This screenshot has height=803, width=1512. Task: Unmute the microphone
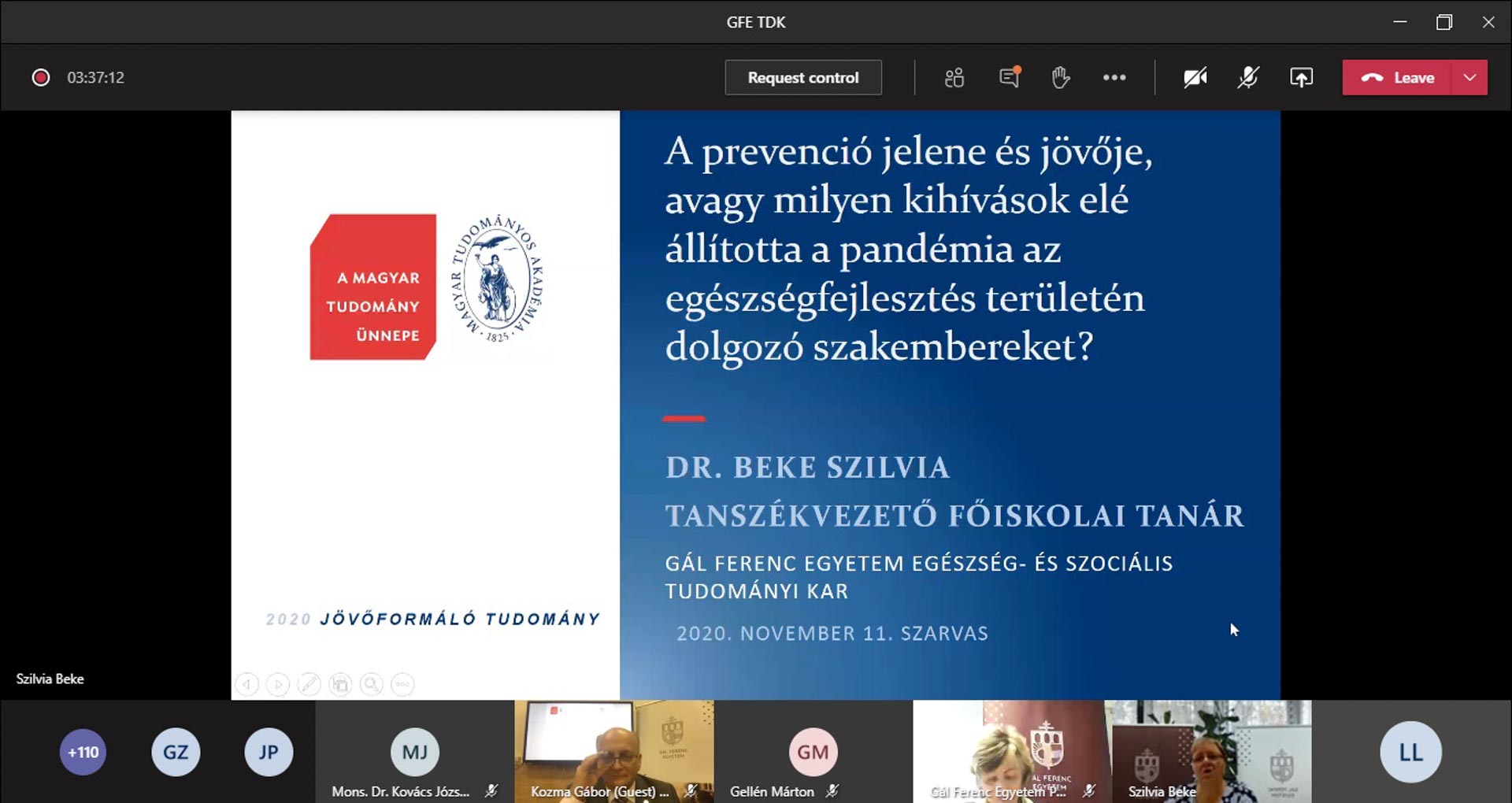pyautogui.click(x=1248, y=78)
